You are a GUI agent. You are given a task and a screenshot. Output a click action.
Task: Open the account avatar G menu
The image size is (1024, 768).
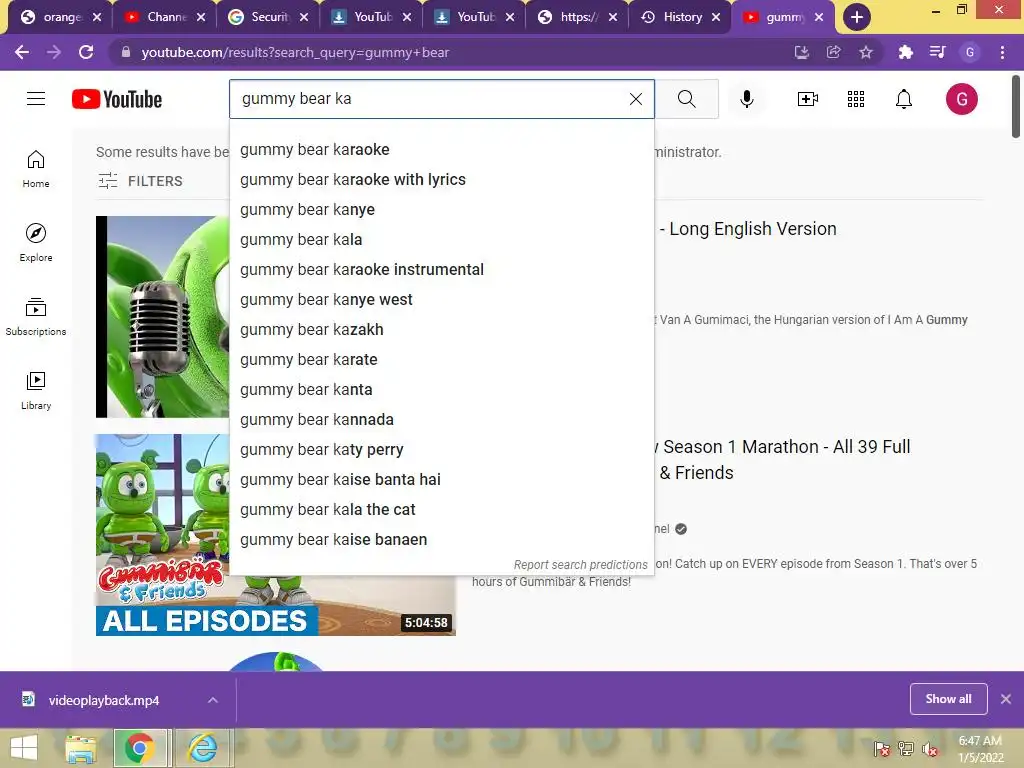click(x=961, y=99)
